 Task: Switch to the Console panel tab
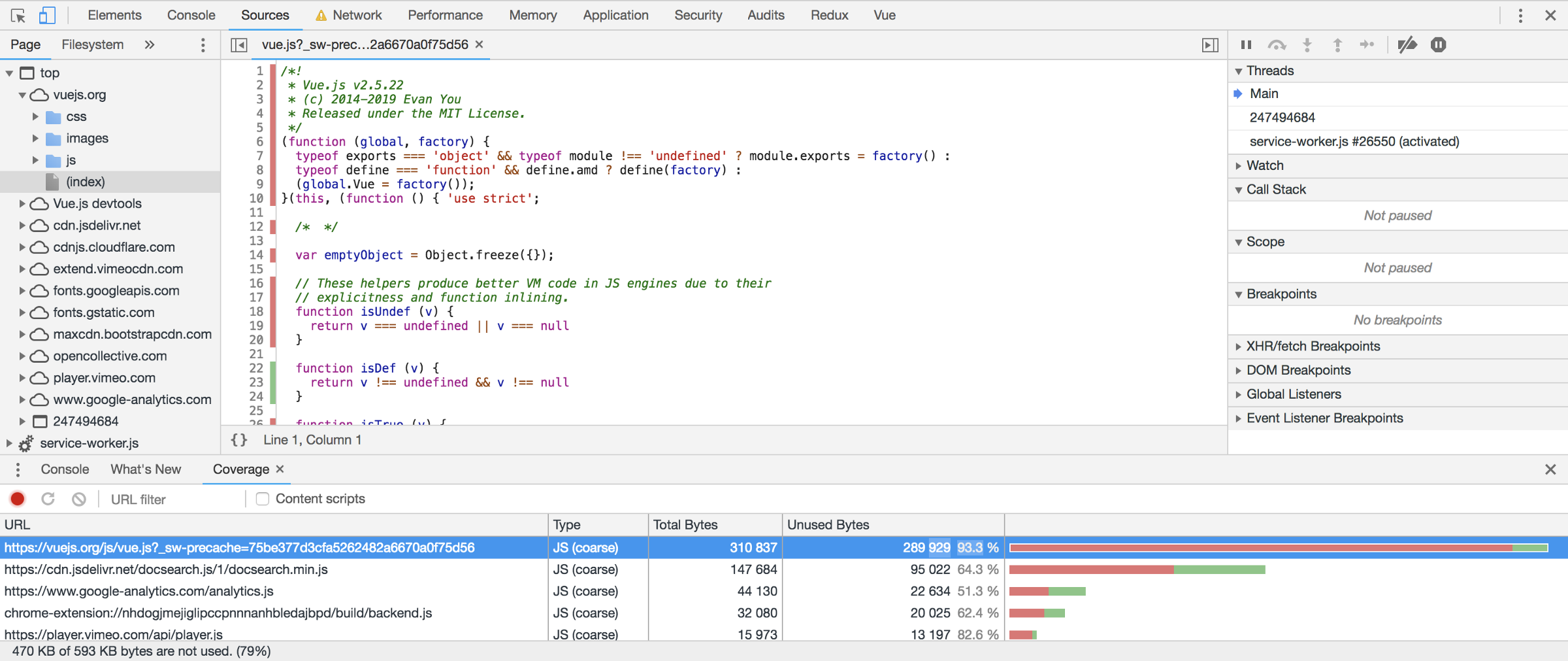191,15
